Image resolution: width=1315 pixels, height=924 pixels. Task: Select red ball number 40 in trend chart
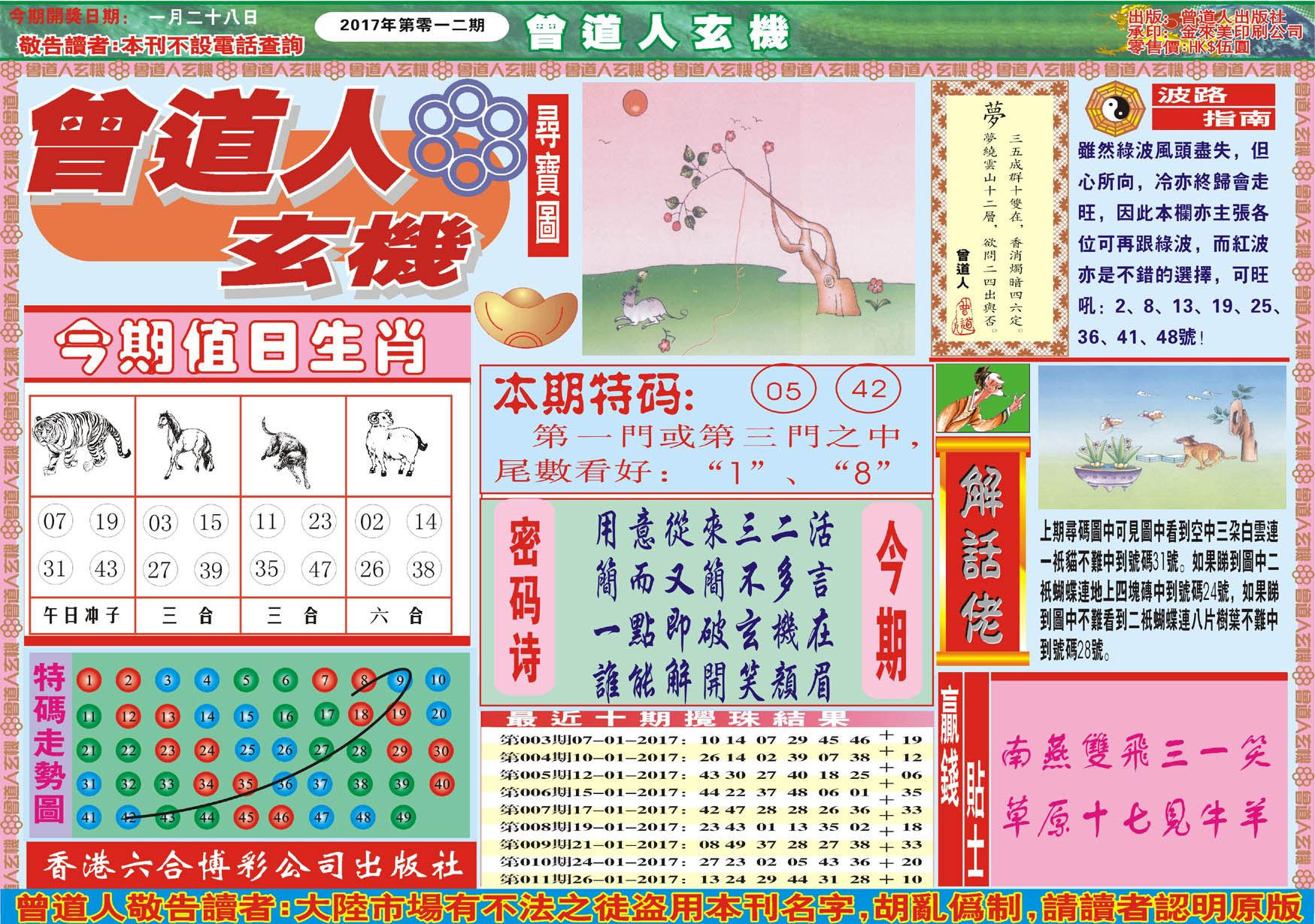442,784
